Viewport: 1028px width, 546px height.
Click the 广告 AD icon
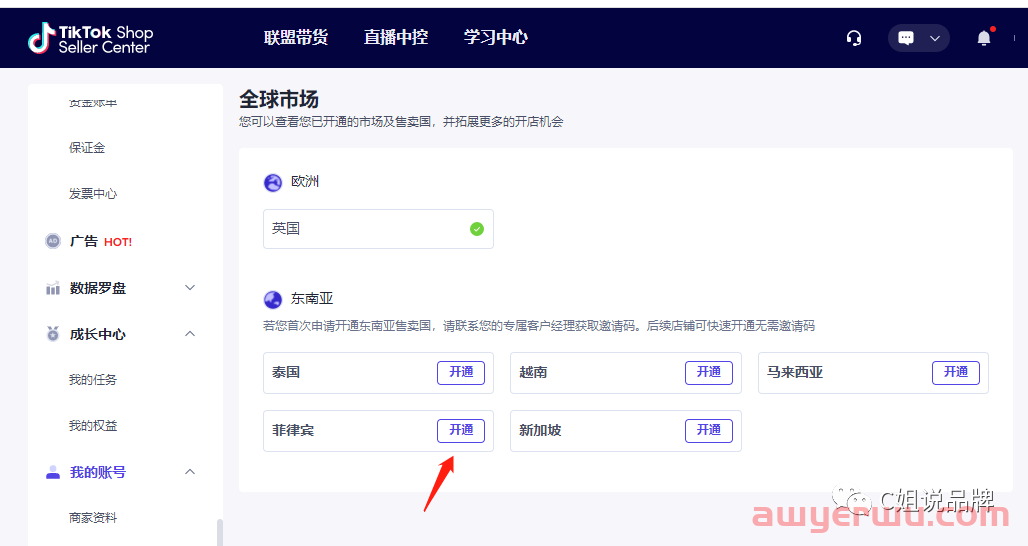[x=52, y=241]
